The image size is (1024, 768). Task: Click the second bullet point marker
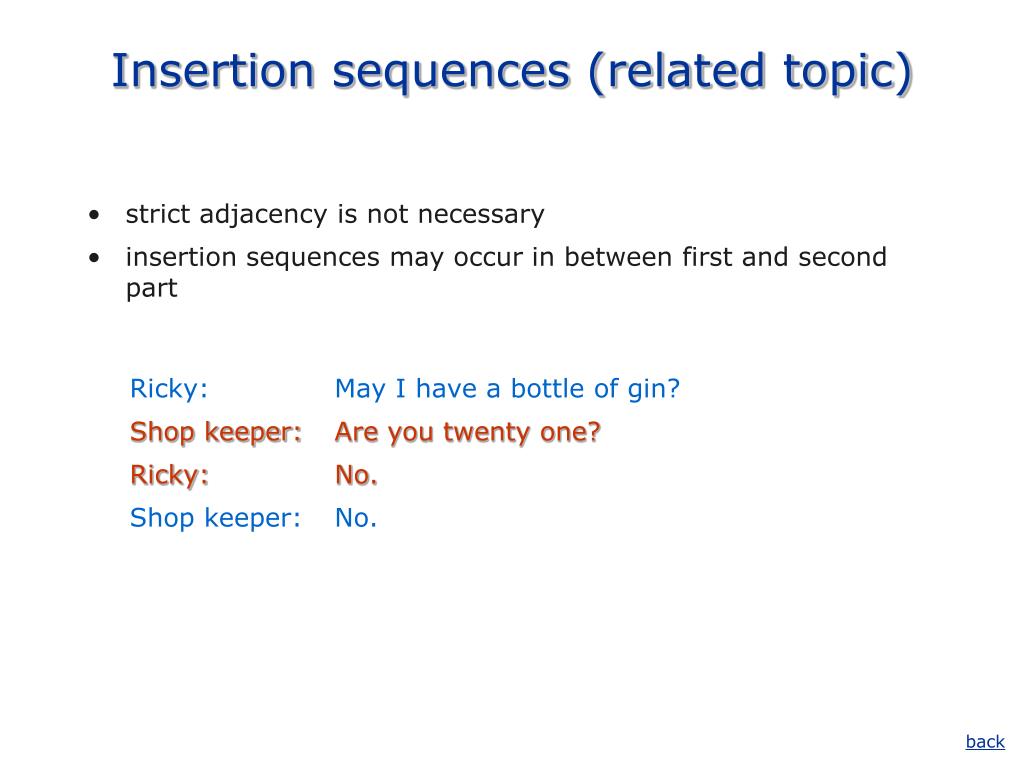94,258
